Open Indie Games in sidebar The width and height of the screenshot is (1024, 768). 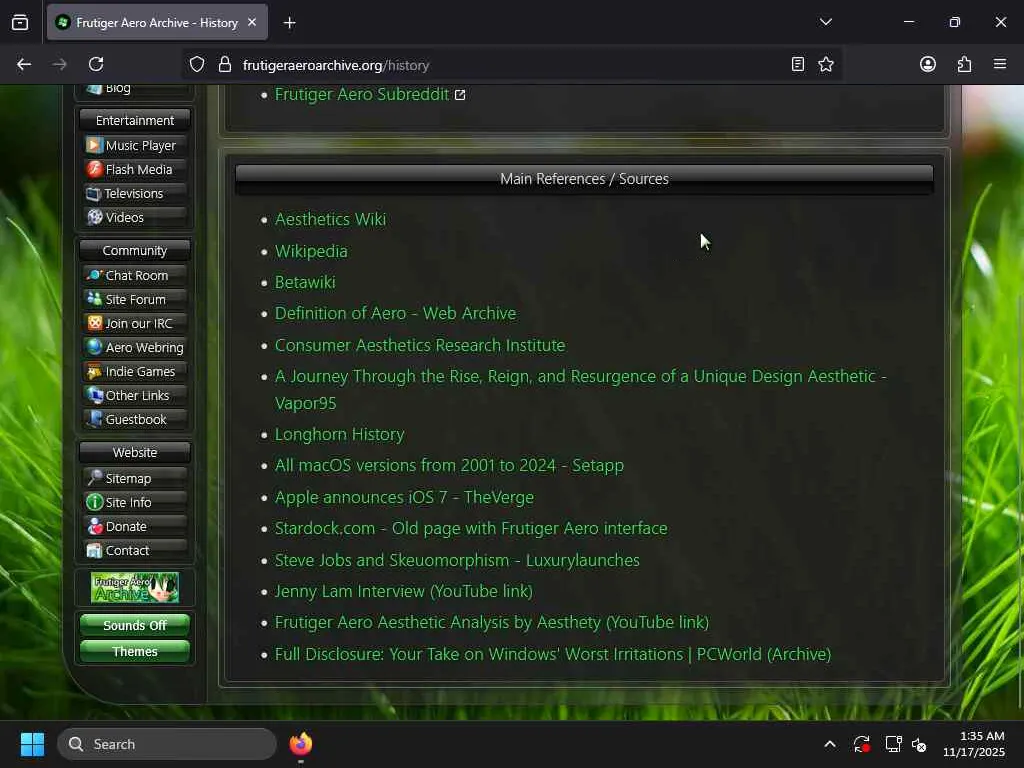135,372
